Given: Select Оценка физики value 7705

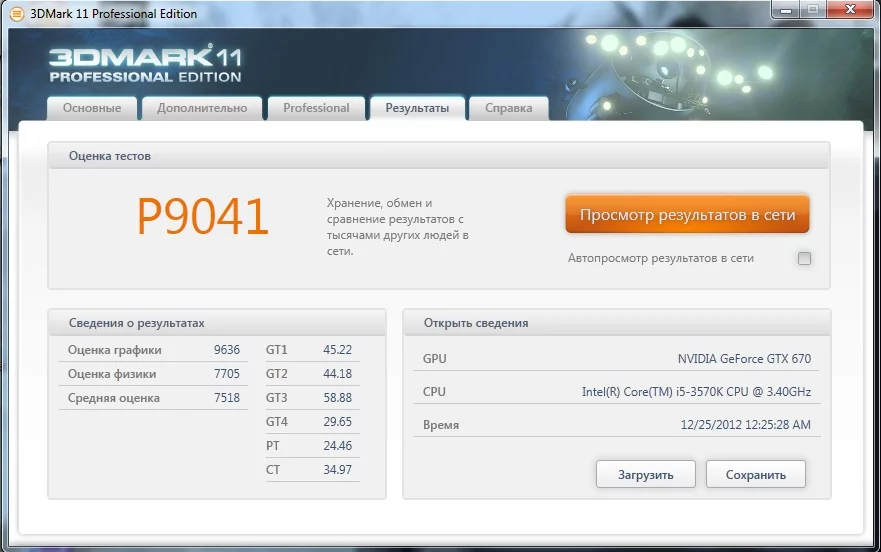Looking at the screenshot, I should (227, 374).
